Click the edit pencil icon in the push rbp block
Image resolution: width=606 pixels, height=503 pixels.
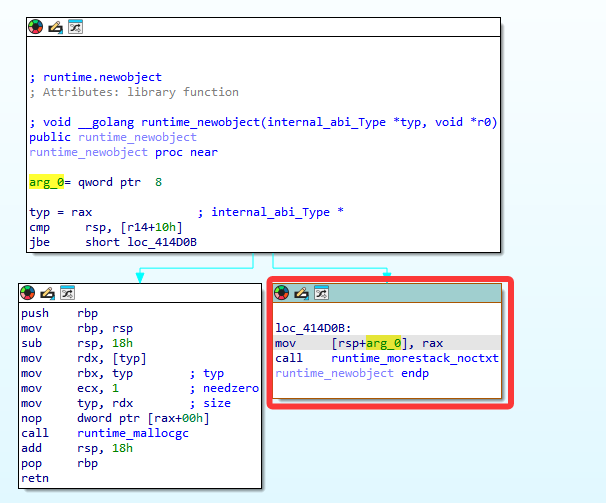(x=48, y=293)
